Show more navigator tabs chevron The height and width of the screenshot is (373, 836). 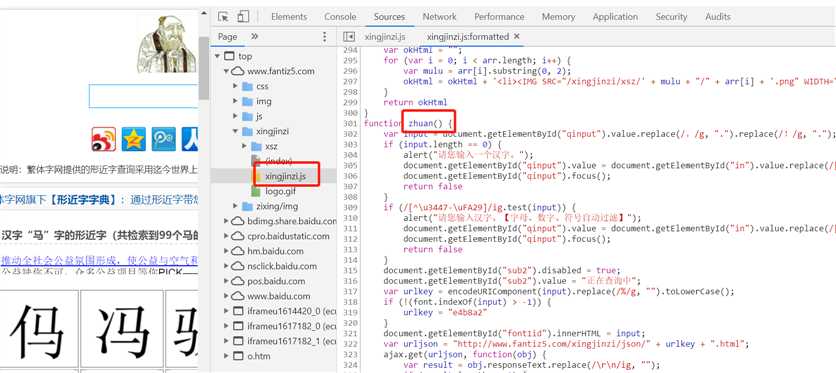tap(254, 37)
